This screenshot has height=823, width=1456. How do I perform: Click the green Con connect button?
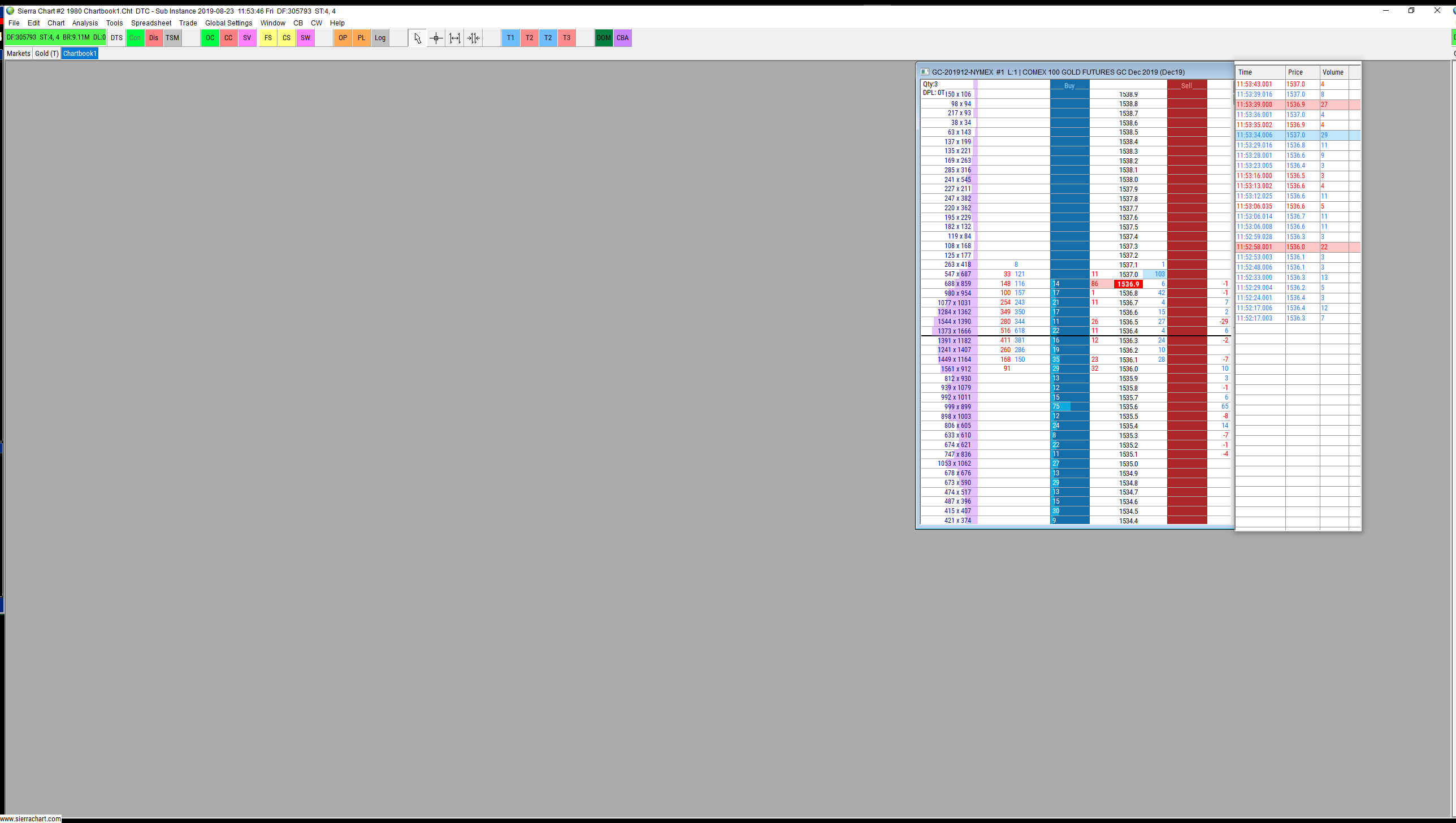pos(135,38)
